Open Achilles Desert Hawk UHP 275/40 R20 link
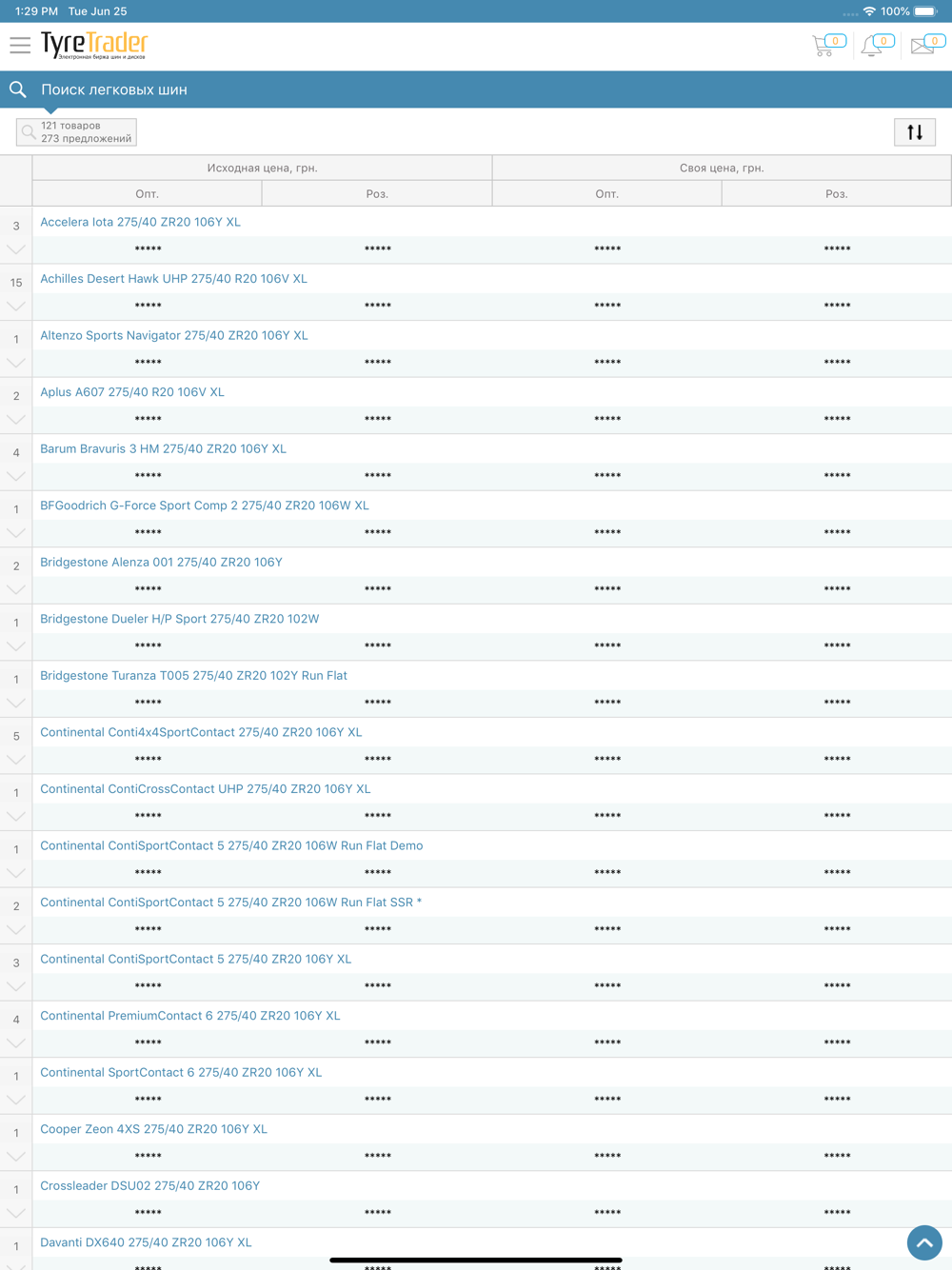Image resolution: width=952 pixels, height=1270 pixels. coord(173,279)
